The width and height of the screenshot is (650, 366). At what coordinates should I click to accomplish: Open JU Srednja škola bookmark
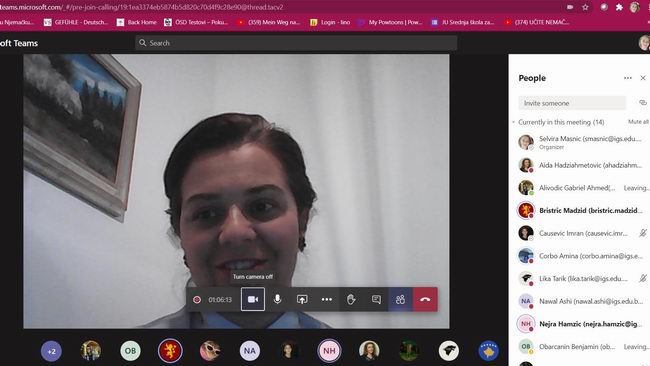(463, 22)
